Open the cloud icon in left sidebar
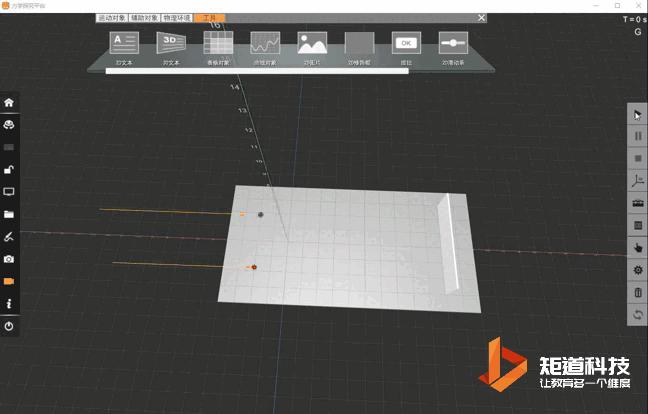This screenshot has width=648, height=414. point(9,124)
